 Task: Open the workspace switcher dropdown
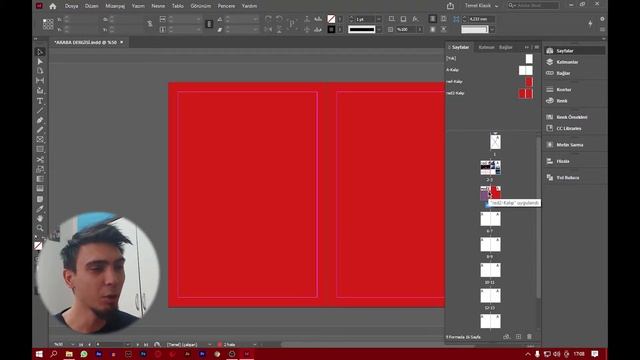481,6
